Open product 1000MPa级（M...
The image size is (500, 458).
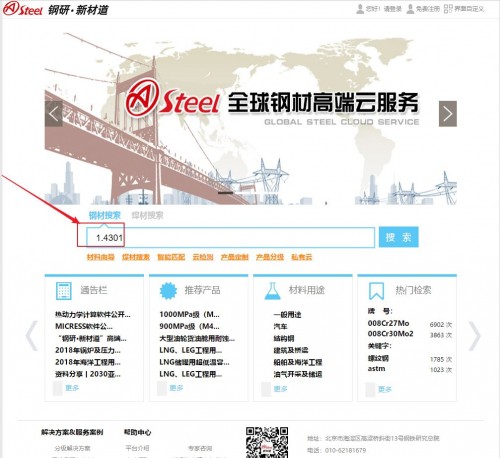pos(189,314)
